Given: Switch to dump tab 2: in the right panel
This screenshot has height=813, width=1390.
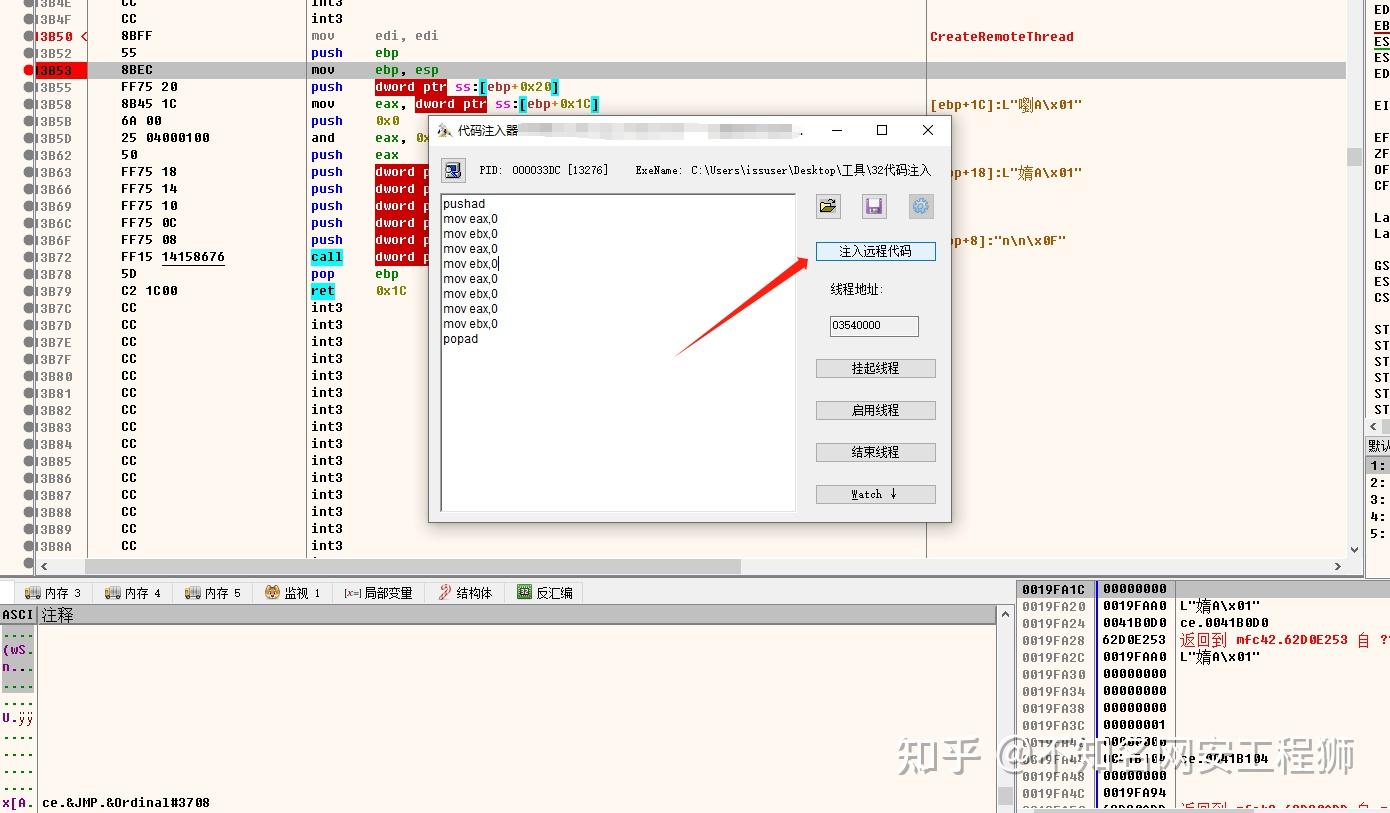Looking at the screenshot, I should [x=1378, y=482].
